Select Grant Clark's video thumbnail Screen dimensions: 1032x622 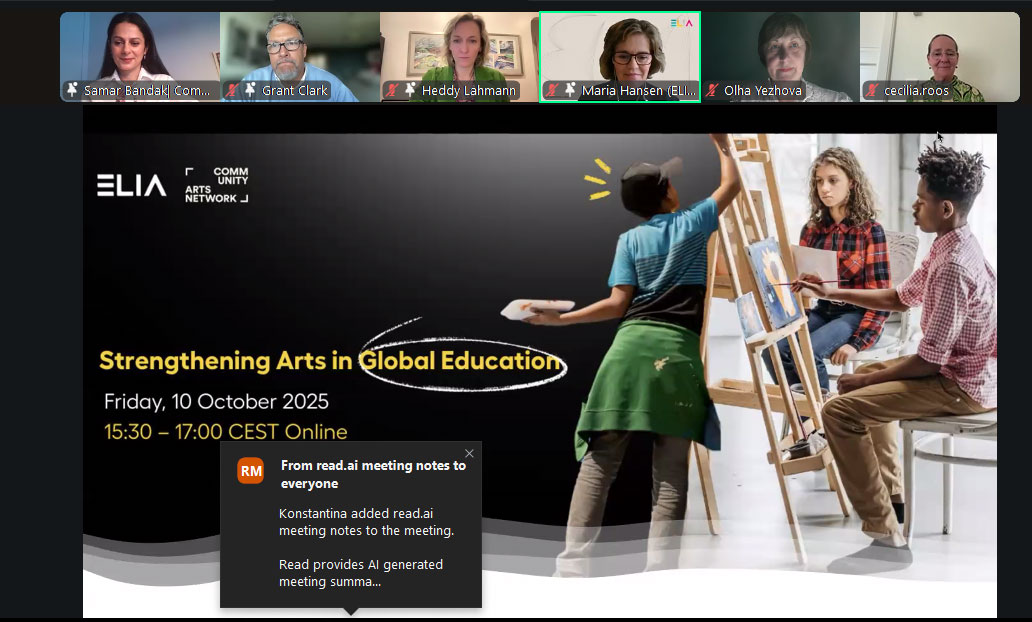tap(300, 50)
